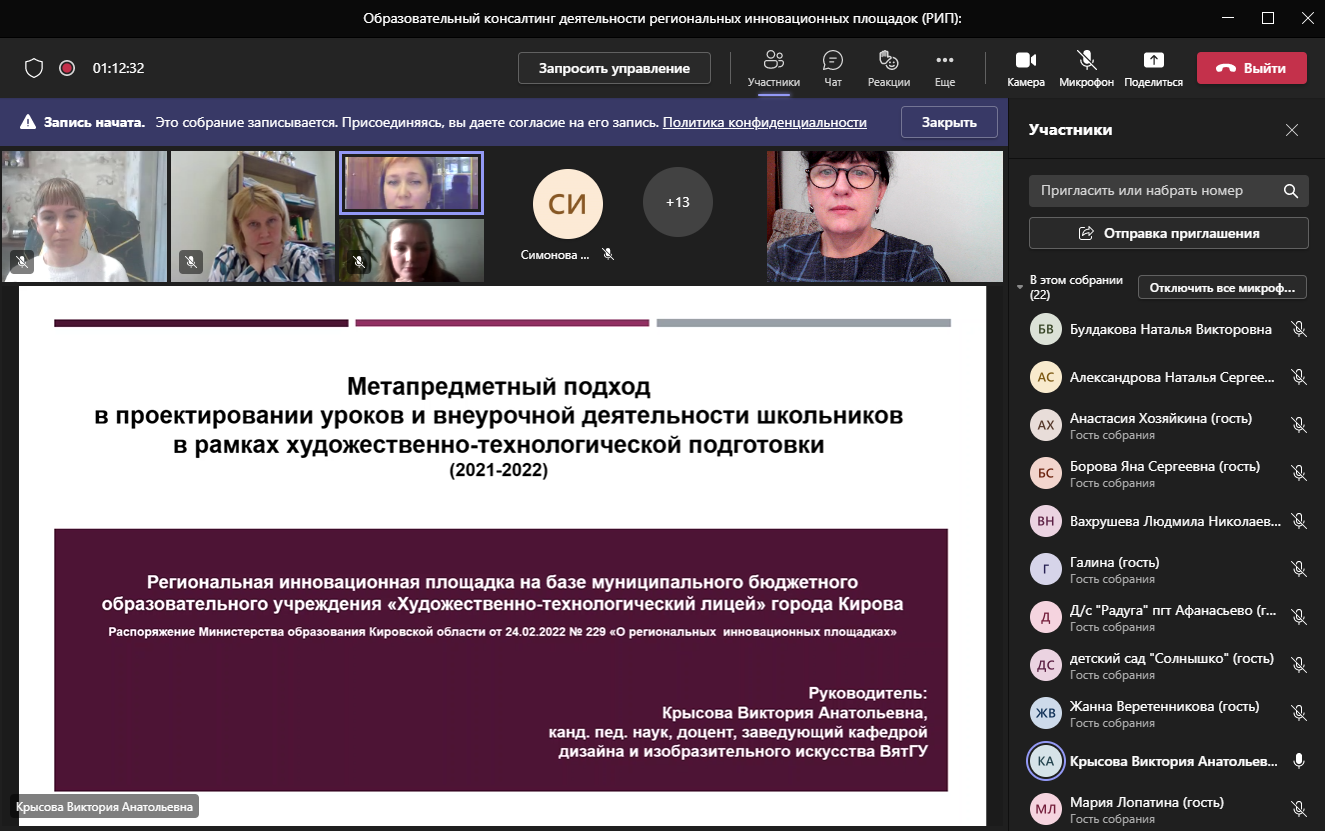Viewport: 1325px width, 831px height.
Task: Click the shield security icon
Action: tap(34, 68)
